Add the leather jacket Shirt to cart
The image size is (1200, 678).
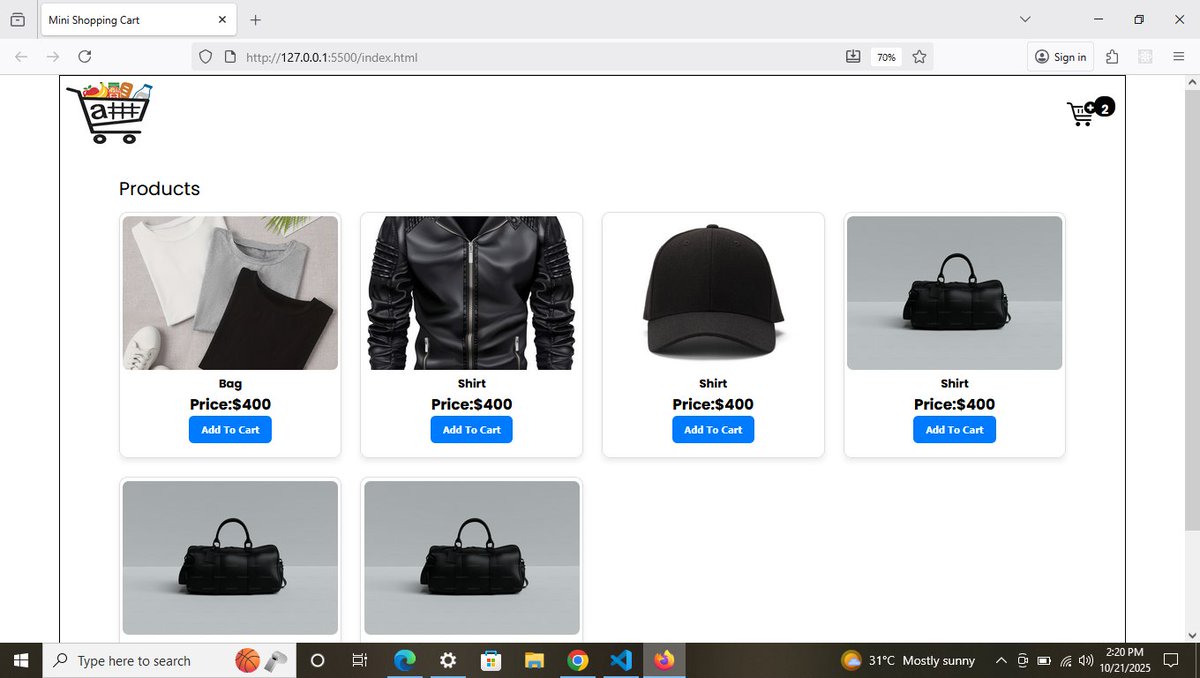(472, 430)
